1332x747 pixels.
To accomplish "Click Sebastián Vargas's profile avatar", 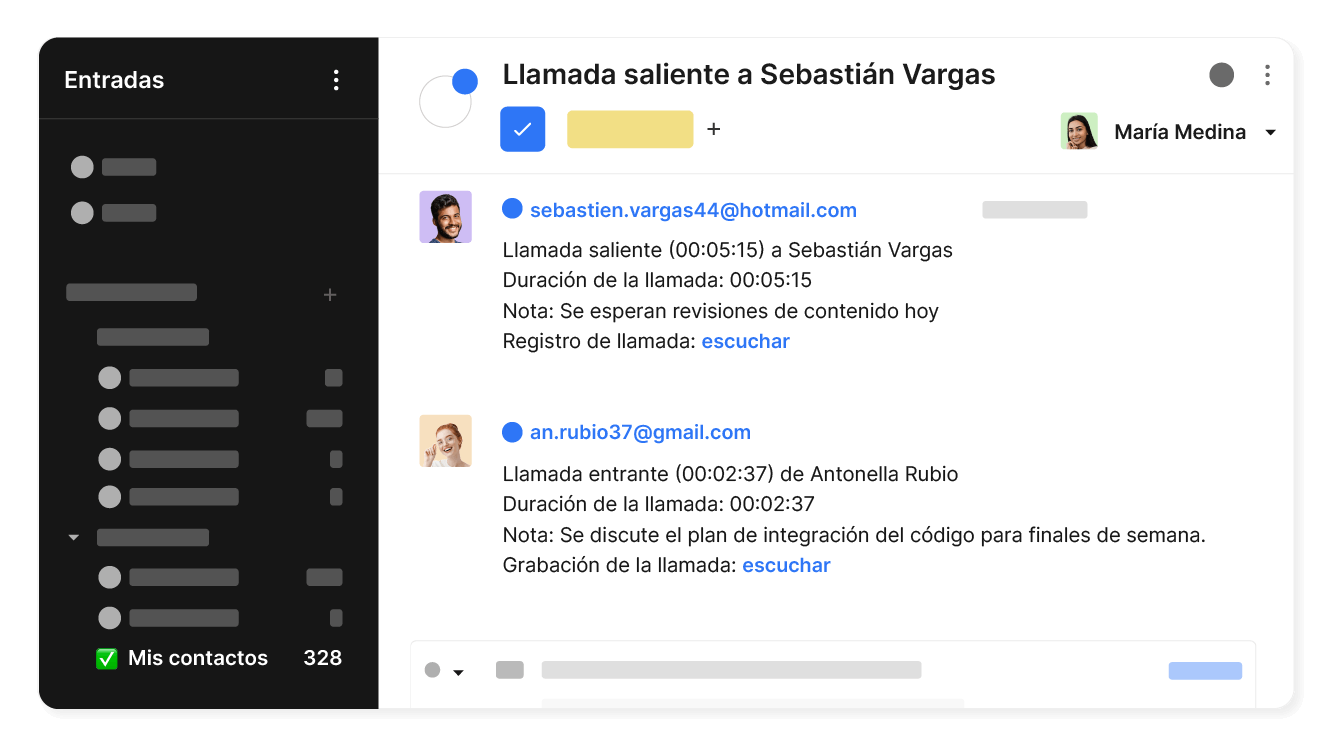I will point(445,216).
